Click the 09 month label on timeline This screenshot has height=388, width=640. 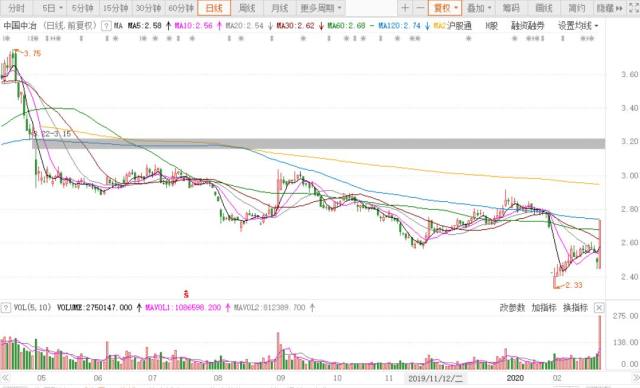tap(281, 378)
